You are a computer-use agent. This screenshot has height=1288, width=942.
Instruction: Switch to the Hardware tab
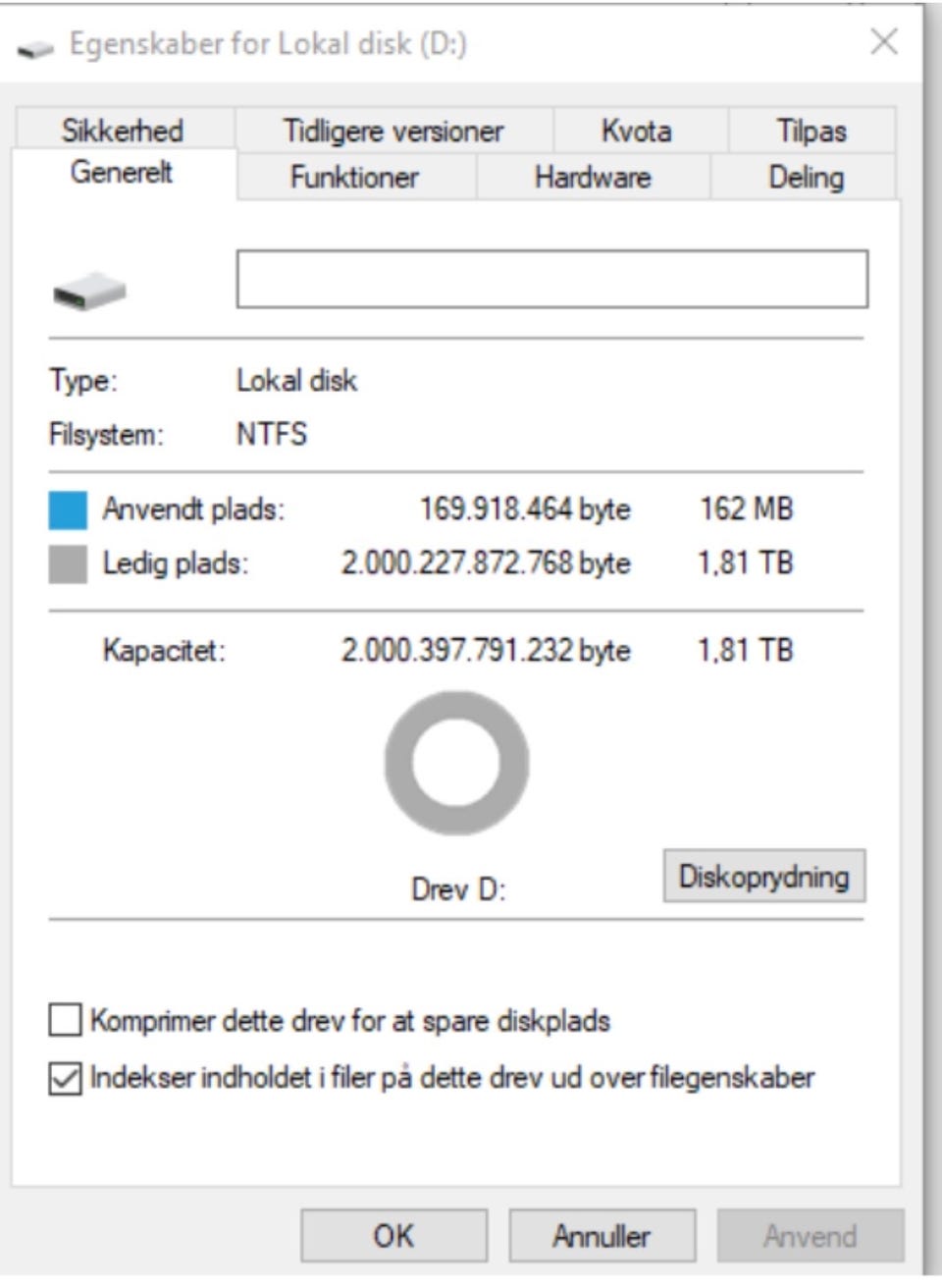point(593,177)
